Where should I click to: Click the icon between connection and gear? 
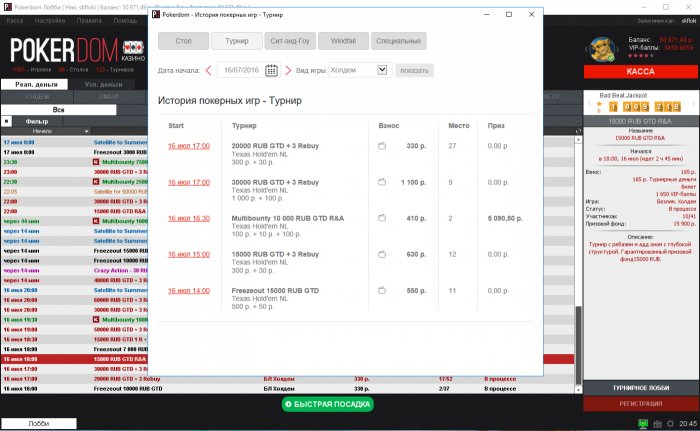[x=657, y=423]
